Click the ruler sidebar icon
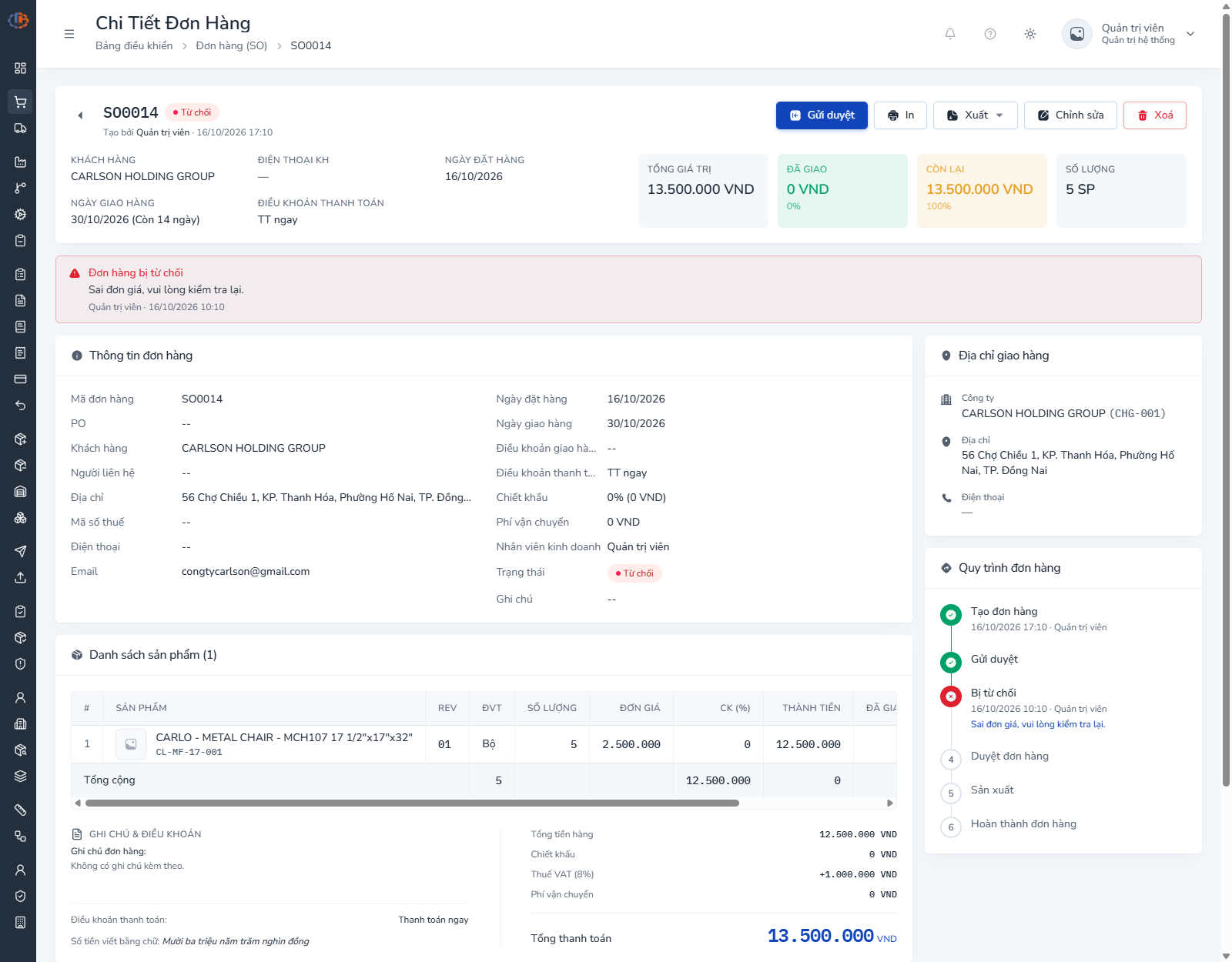This screenshot has width=1232, height=962. 20,810
